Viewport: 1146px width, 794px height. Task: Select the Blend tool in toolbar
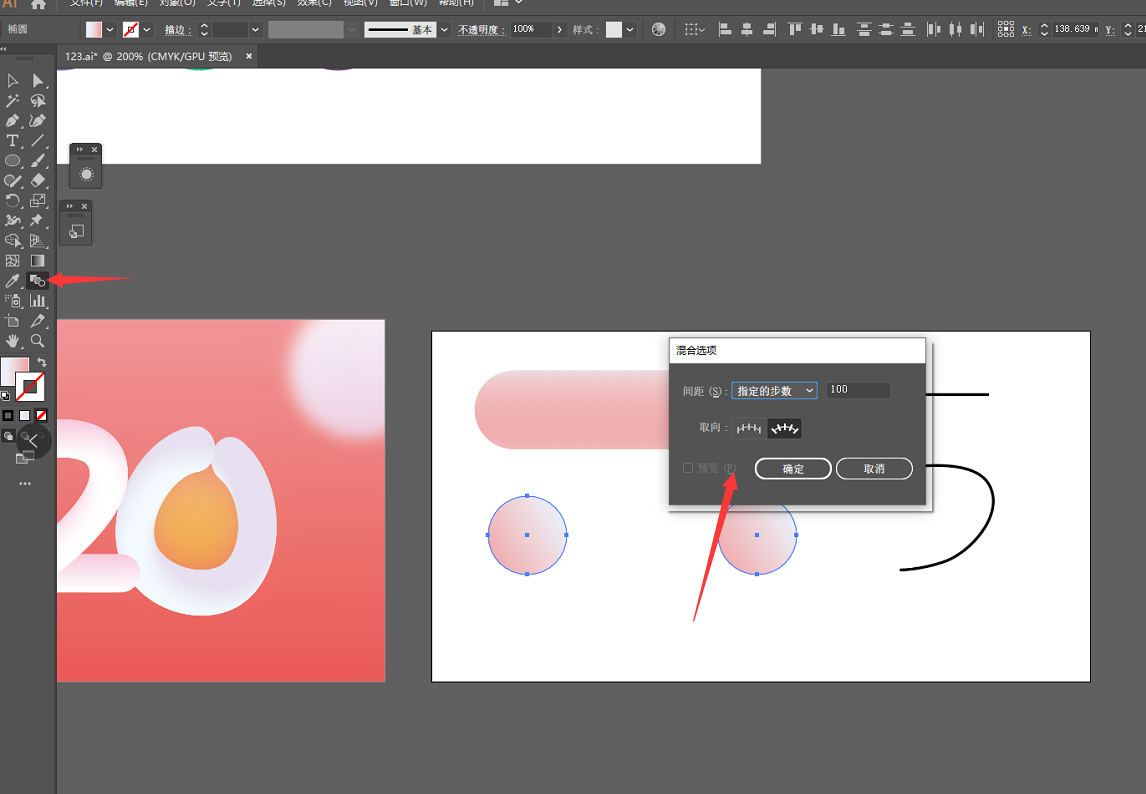pyautogui.click(x=37, y=281)
